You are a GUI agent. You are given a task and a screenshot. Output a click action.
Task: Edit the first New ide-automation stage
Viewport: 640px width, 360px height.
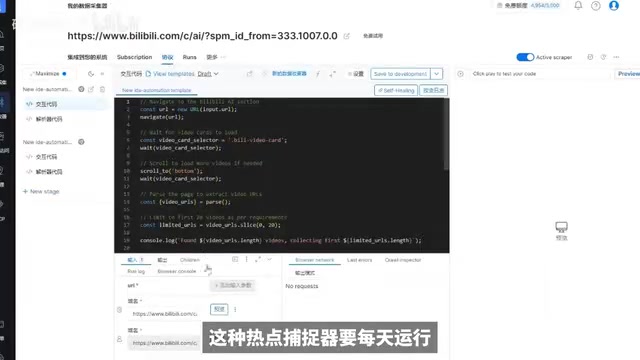(91, 89)
